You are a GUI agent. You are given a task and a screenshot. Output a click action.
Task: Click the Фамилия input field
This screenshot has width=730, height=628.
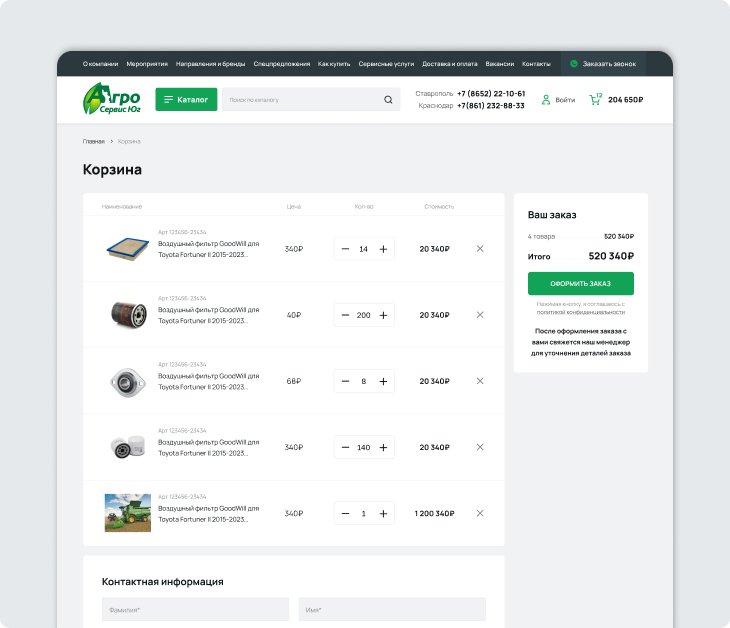pos(195,609)
